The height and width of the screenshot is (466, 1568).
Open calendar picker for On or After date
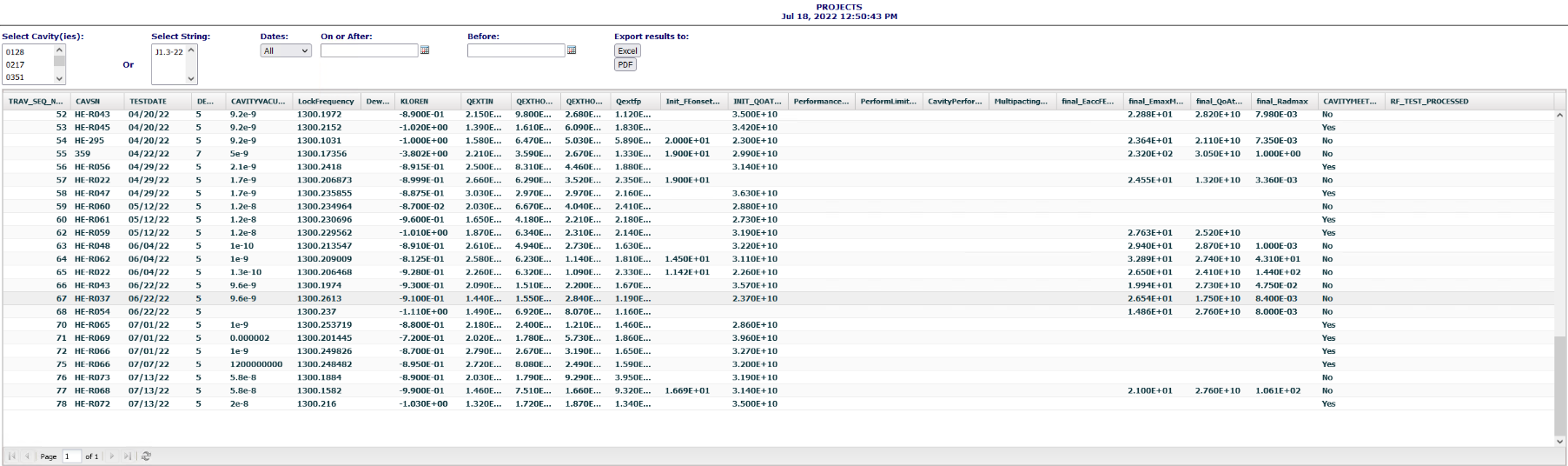click(425, 50)
